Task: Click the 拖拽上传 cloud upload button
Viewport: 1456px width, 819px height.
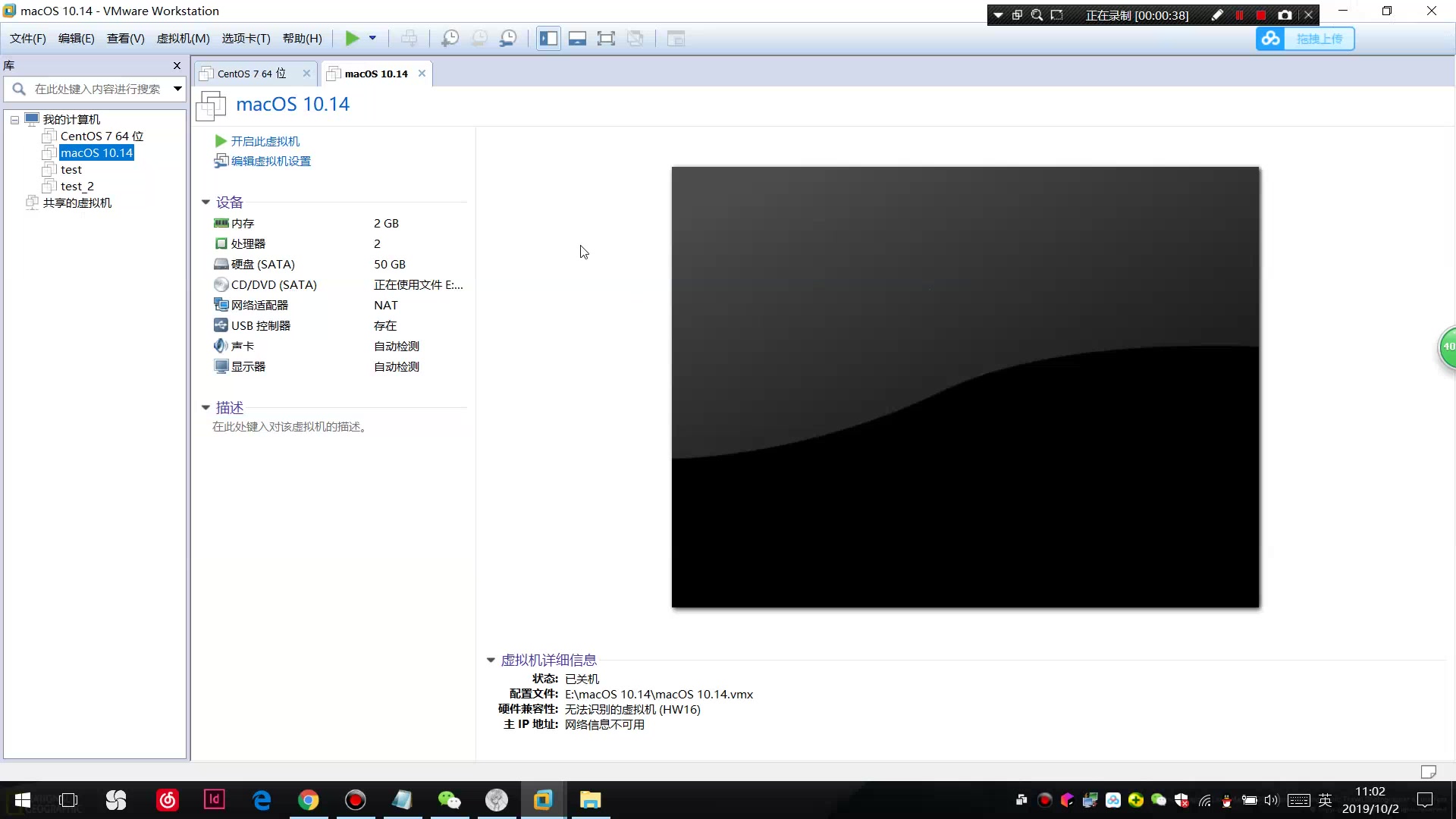Action: 1305,39
